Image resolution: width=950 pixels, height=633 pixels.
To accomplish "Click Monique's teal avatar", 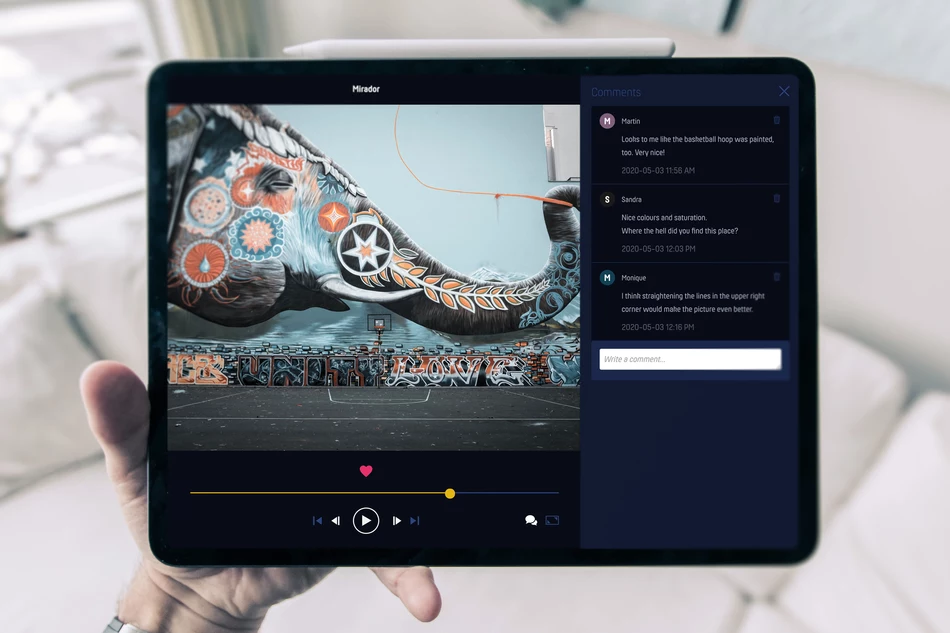I will point(607,277).
